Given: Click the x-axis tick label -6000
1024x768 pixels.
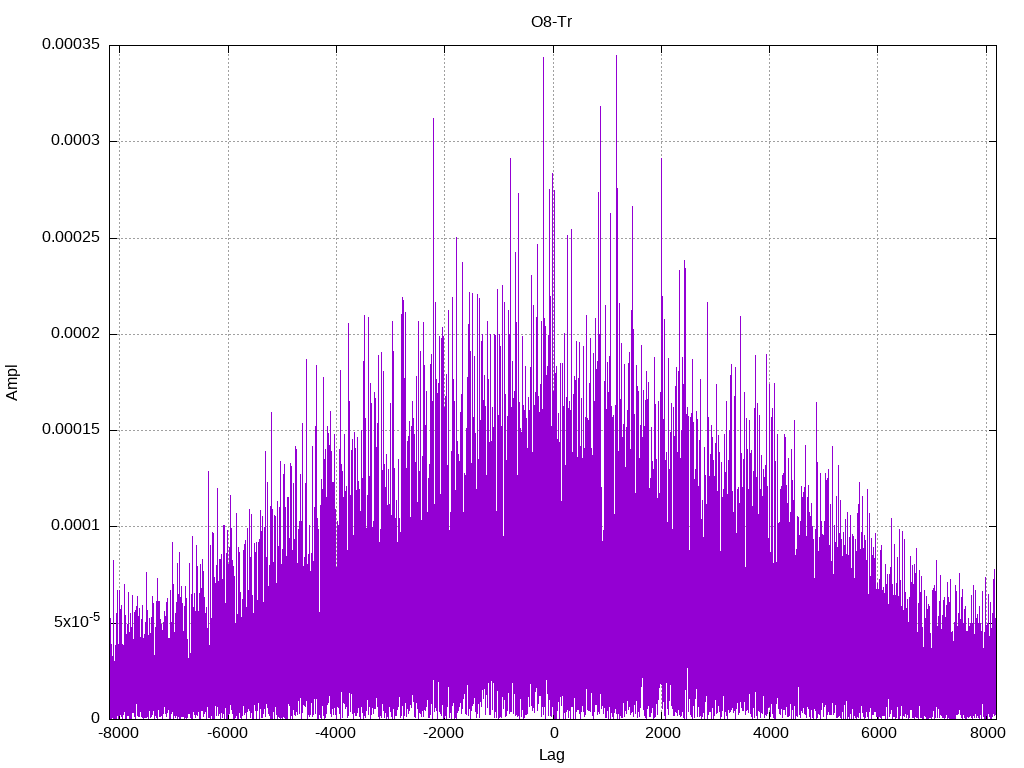Looking at the screenshot, I should [x=227, y=733].
